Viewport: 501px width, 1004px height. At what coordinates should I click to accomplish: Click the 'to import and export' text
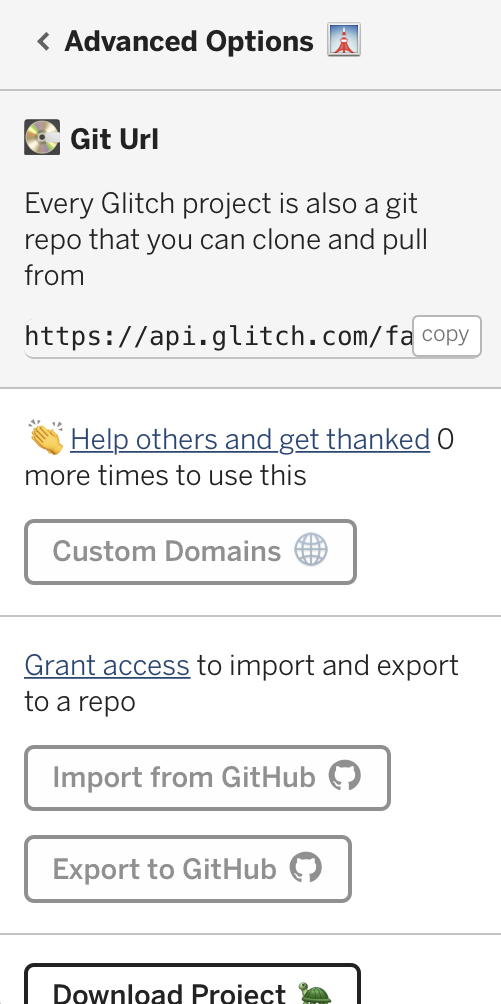327,665
